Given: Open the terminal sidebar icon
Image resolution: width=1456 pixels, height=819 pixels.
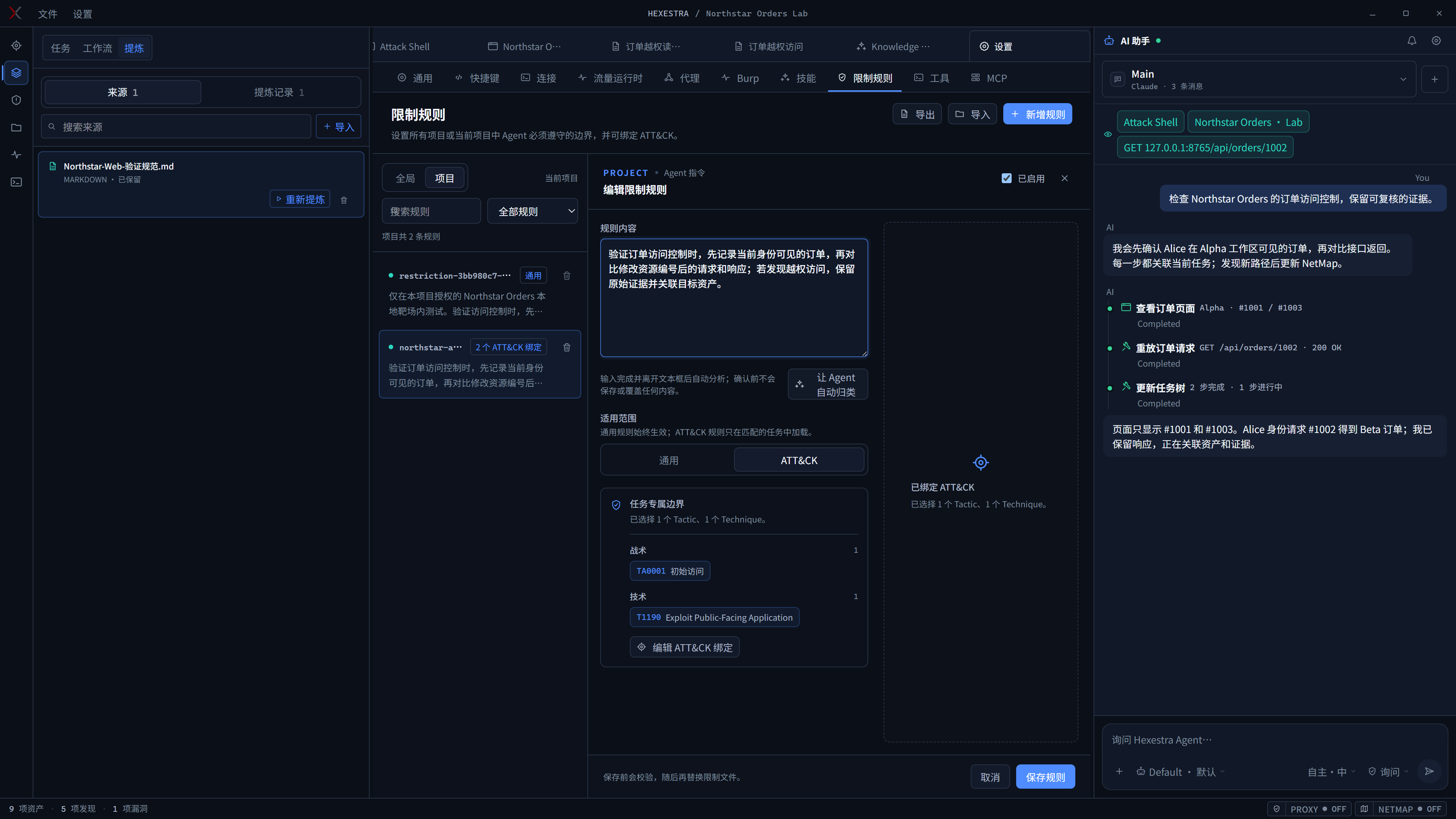Looking at the screenshot, I should click(x=16, y=182).
